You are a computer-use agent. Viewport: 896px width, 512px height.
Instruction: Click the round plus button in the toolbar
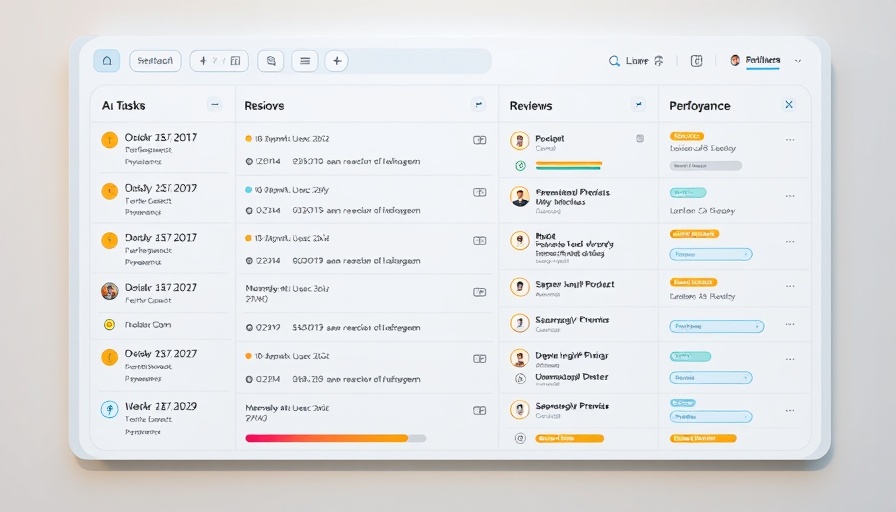point(337,61)
